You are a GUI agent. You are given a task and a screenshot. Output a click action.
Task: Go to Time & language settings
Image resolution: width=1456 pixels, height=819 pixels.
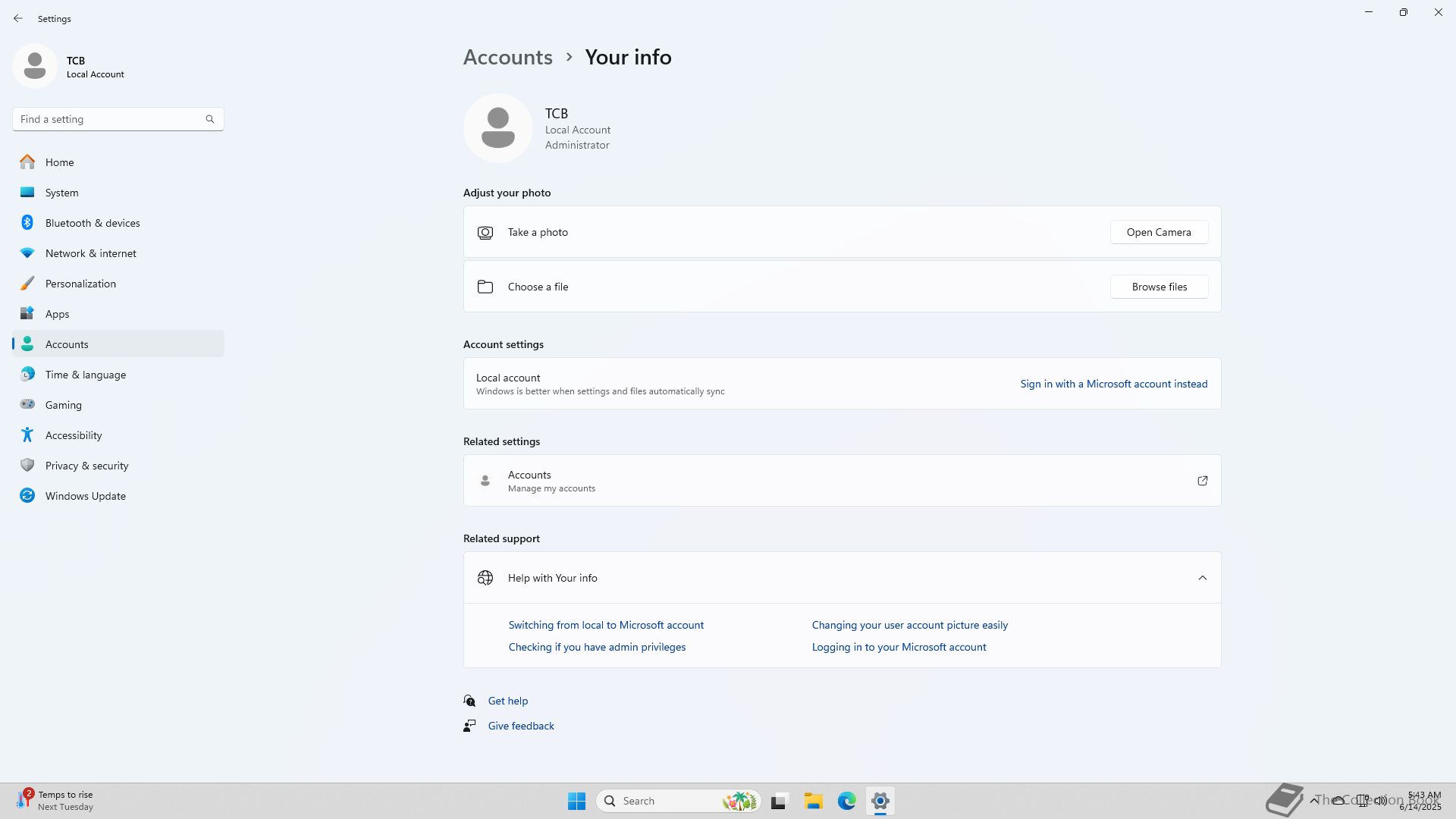coord(86,375)
